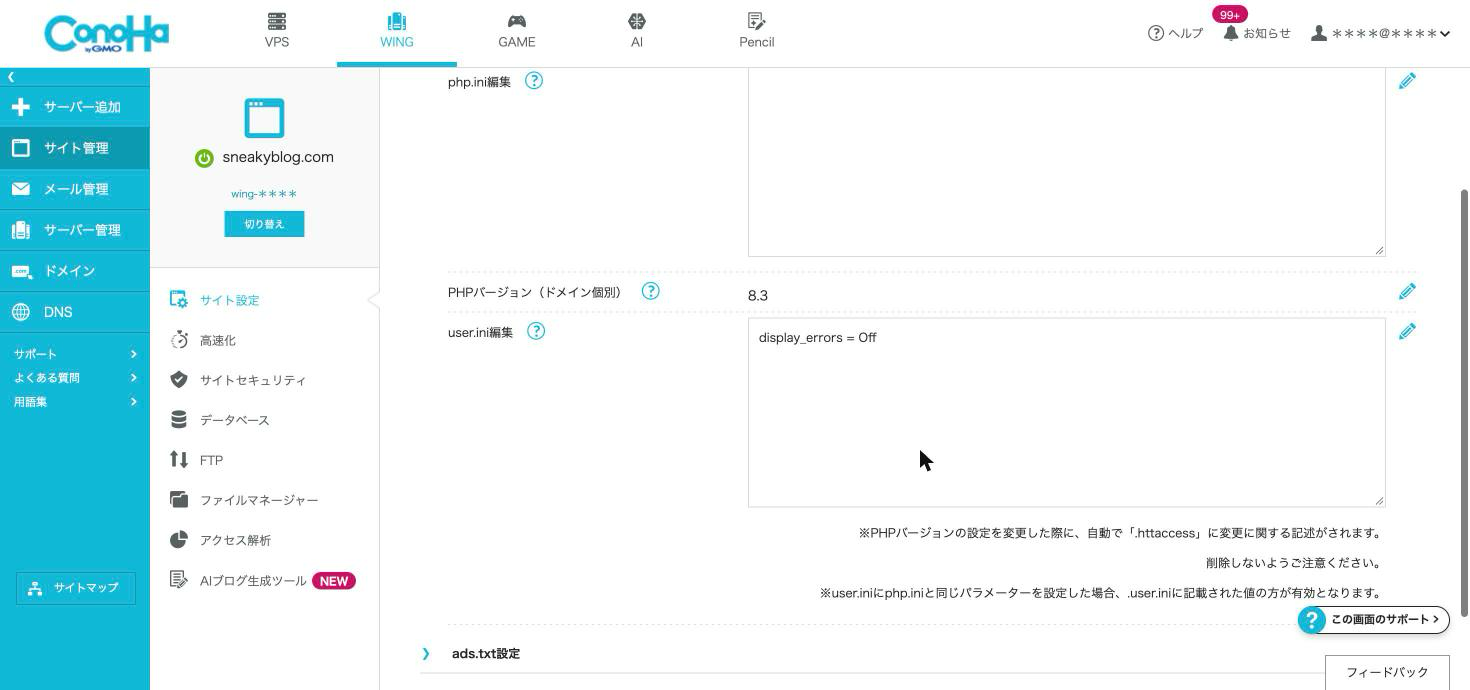Click pencil edit icon for user.ini編集

(x=1407, y=331)
